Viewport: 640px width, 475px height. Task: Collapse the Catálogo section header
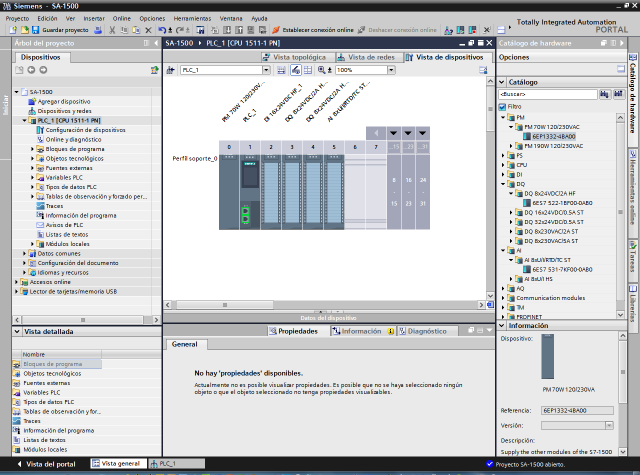pyautogui.click(x=502, y=82)
